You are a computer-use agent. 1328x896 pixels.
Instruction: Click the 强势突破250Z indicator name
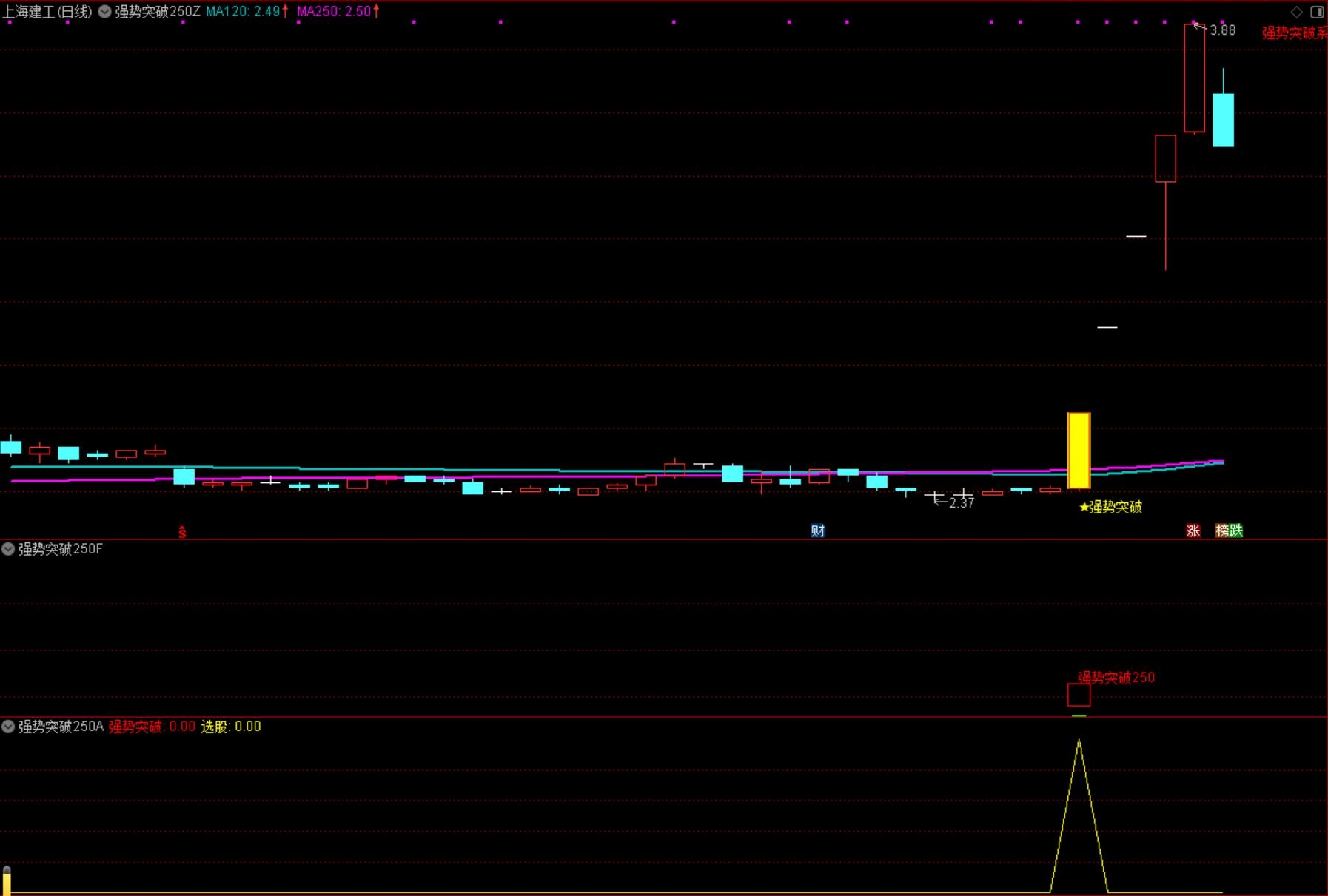[x=158, y=12]
